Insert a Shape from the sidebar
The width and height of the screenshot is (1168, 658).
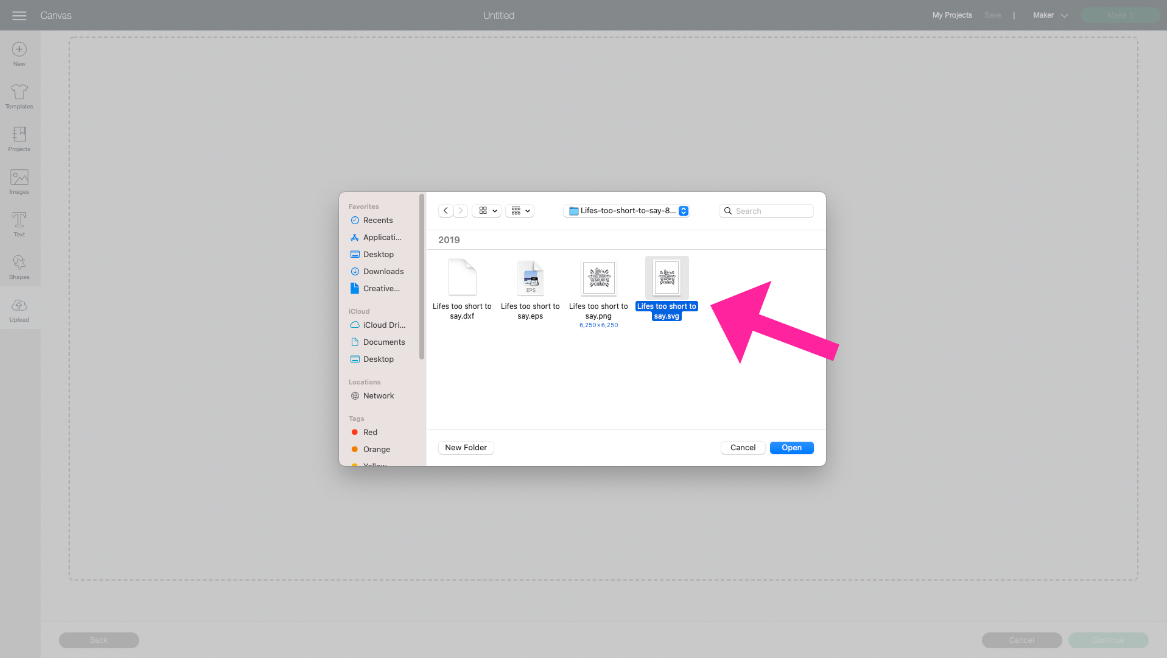(19, 265)
